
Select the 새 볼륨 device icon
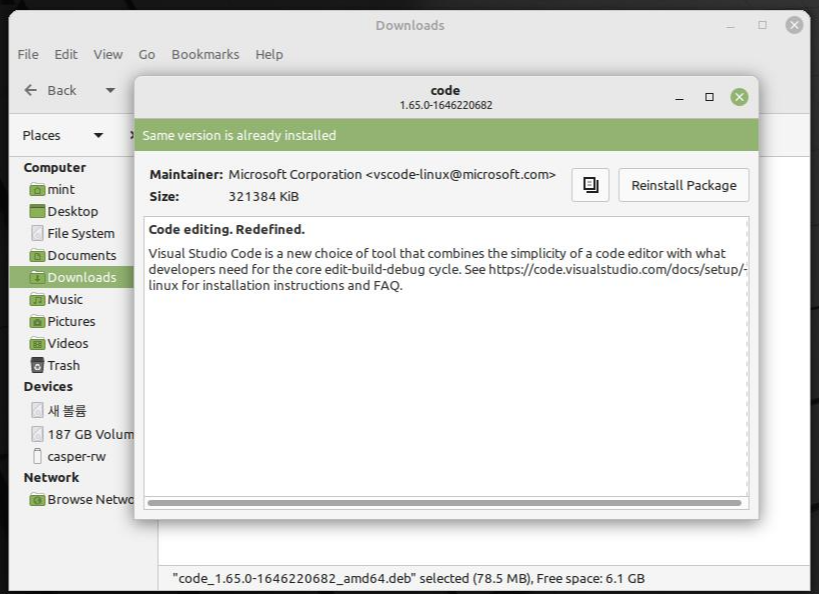coord(37,410)
